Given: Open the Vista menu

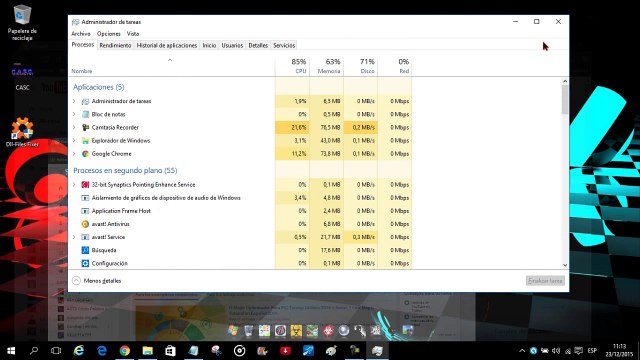Looking at the screenshot, I should pos(133,34).
